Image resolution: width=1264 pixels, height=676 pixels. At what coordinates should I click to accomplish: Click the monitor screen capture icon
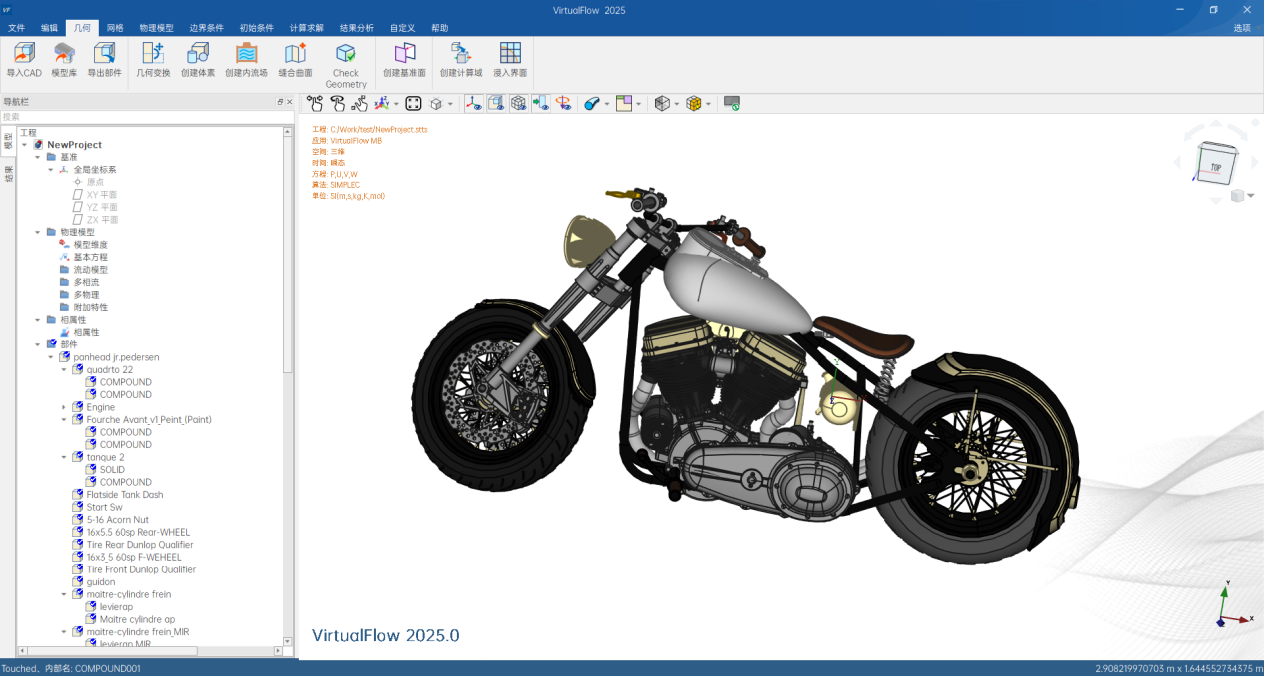[x=732, y=103]
